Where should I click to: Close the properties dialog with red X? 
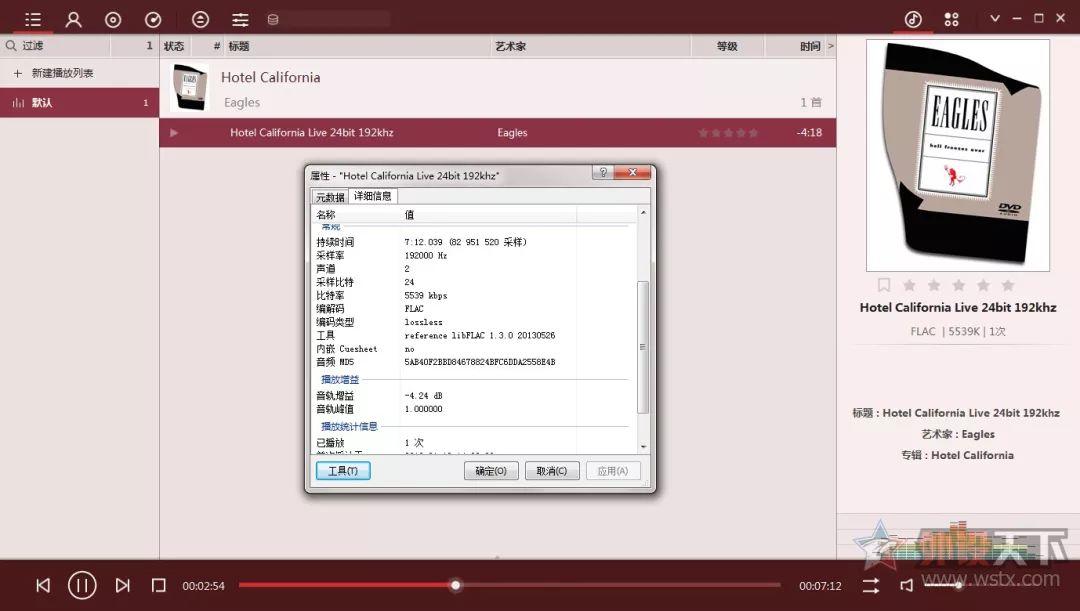(632, 172)
